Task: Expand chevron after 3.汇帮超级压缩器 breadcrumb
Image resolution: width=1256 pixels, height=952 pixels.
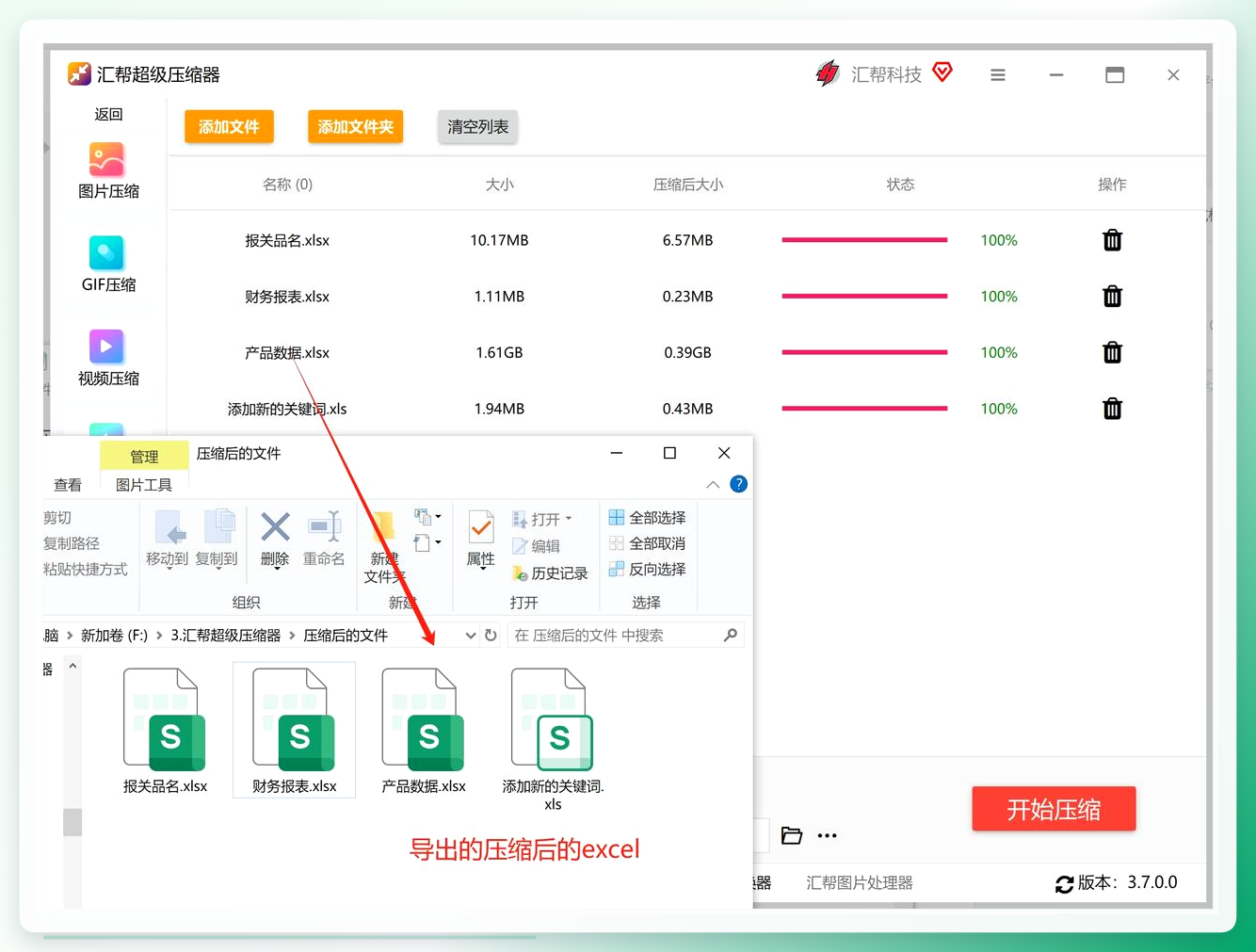Action: click(292, 636)
